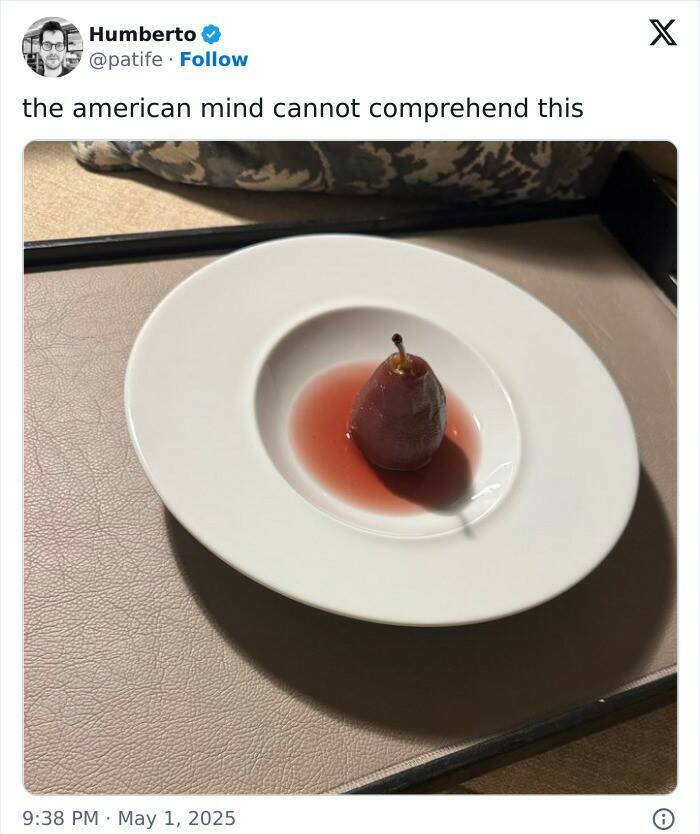
Task: Open Humberto's profile avatar
Action: 52,47
